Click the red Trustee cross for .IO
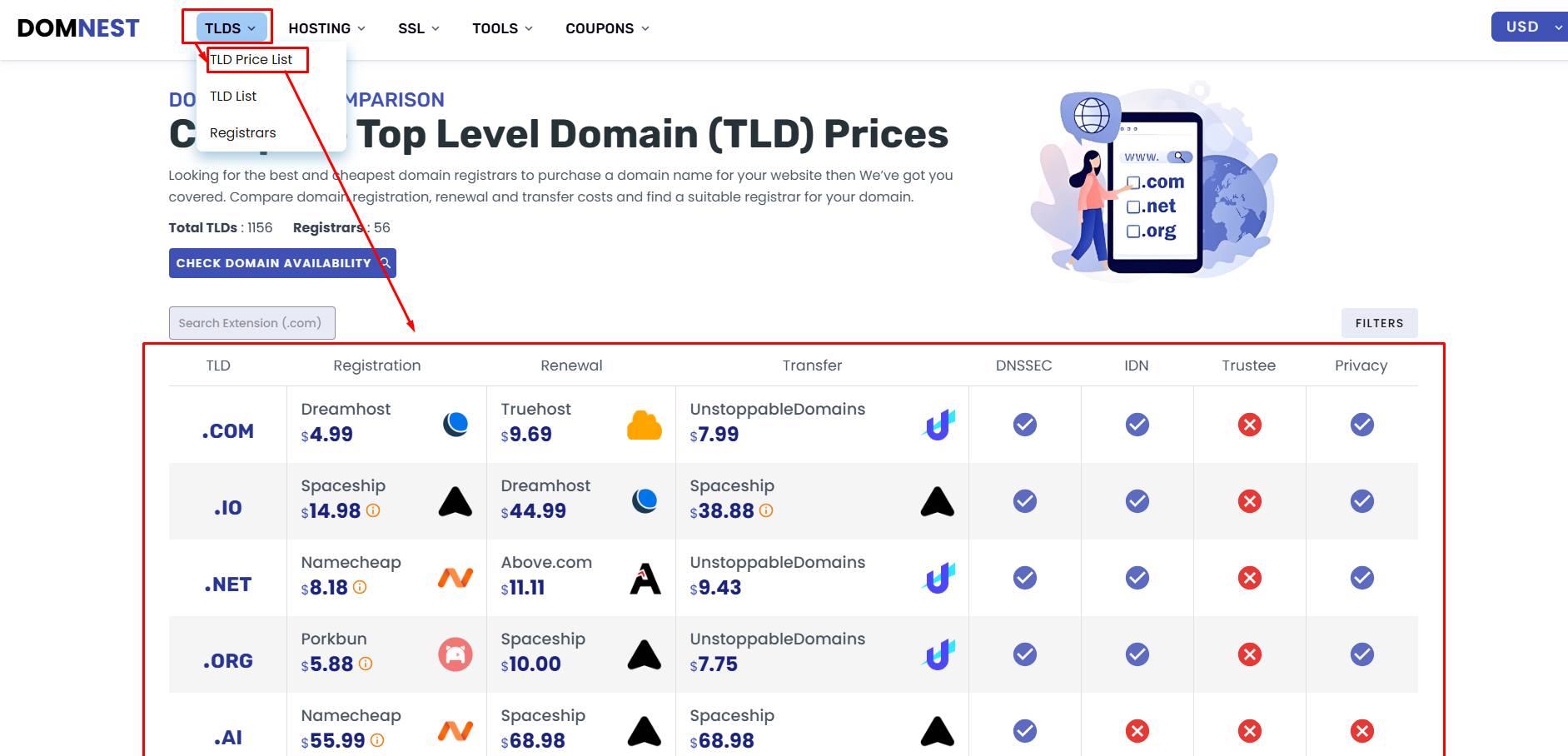Image resolution: width=1568 pixels, height=756 pixels. (1249, 500)
